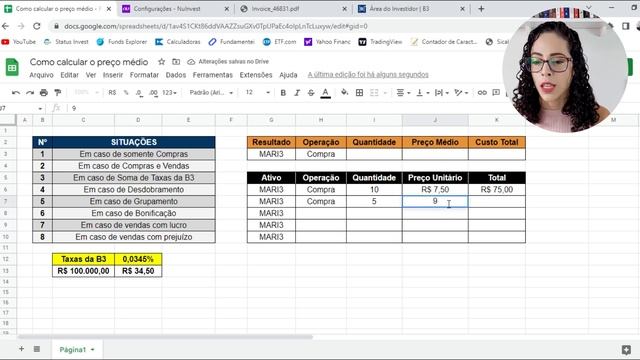Decrease decimal places
The height and width of the screenshot is (360, 640).
point(139,93)
